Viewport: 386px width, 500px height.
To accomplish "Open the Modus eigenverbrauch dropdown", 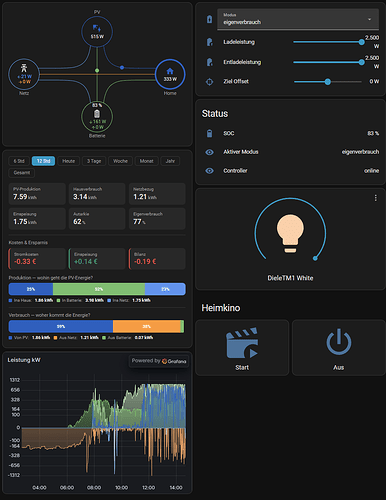I will point(298,19).
